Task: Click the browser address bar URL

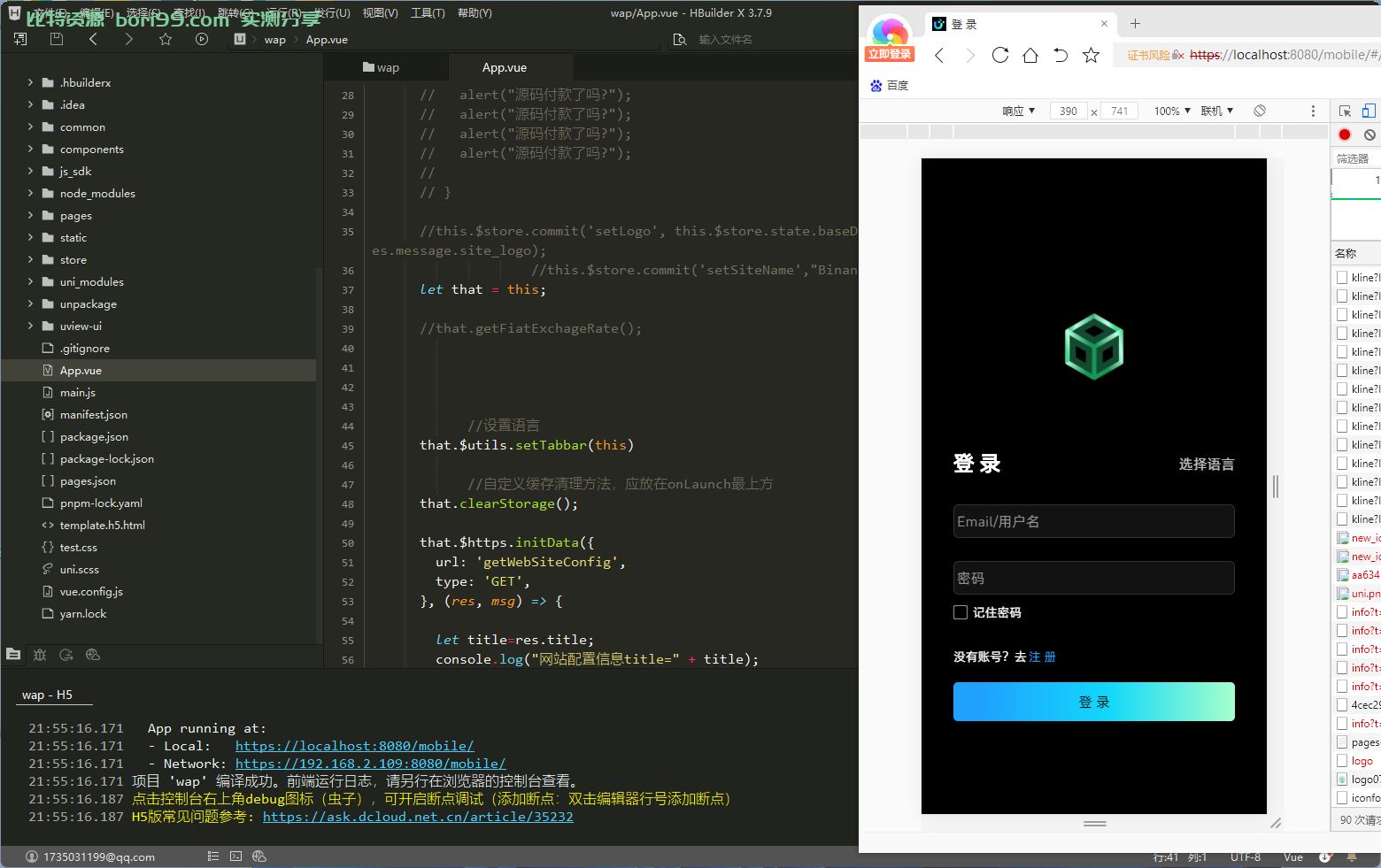Action: [x=1285, y=55]
